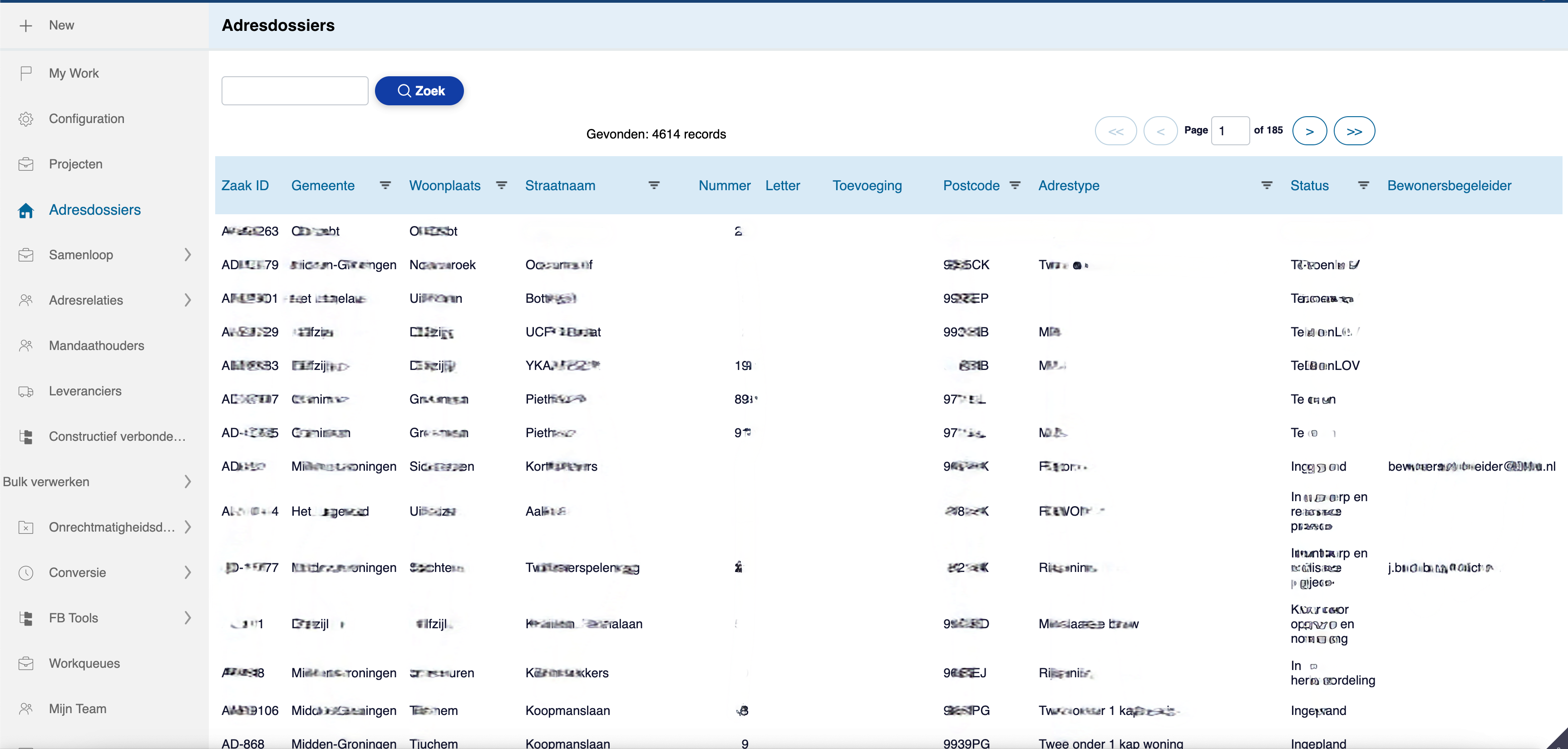Click the Constructief verbonden icon
Viewport: 1568px width, 749px height.
(x=25, y=436)
